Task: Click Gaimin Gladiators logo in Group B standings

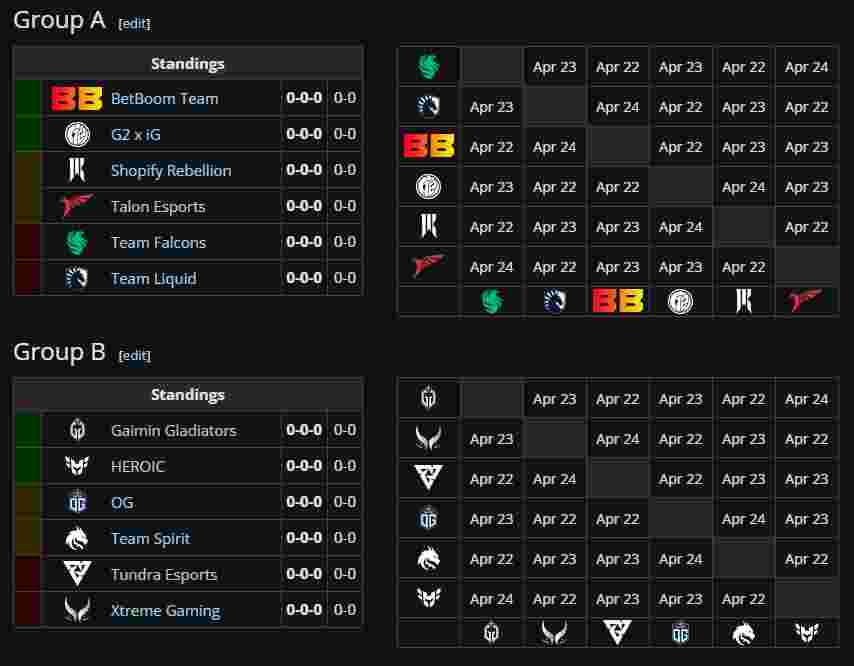Action: pos(77,430)
